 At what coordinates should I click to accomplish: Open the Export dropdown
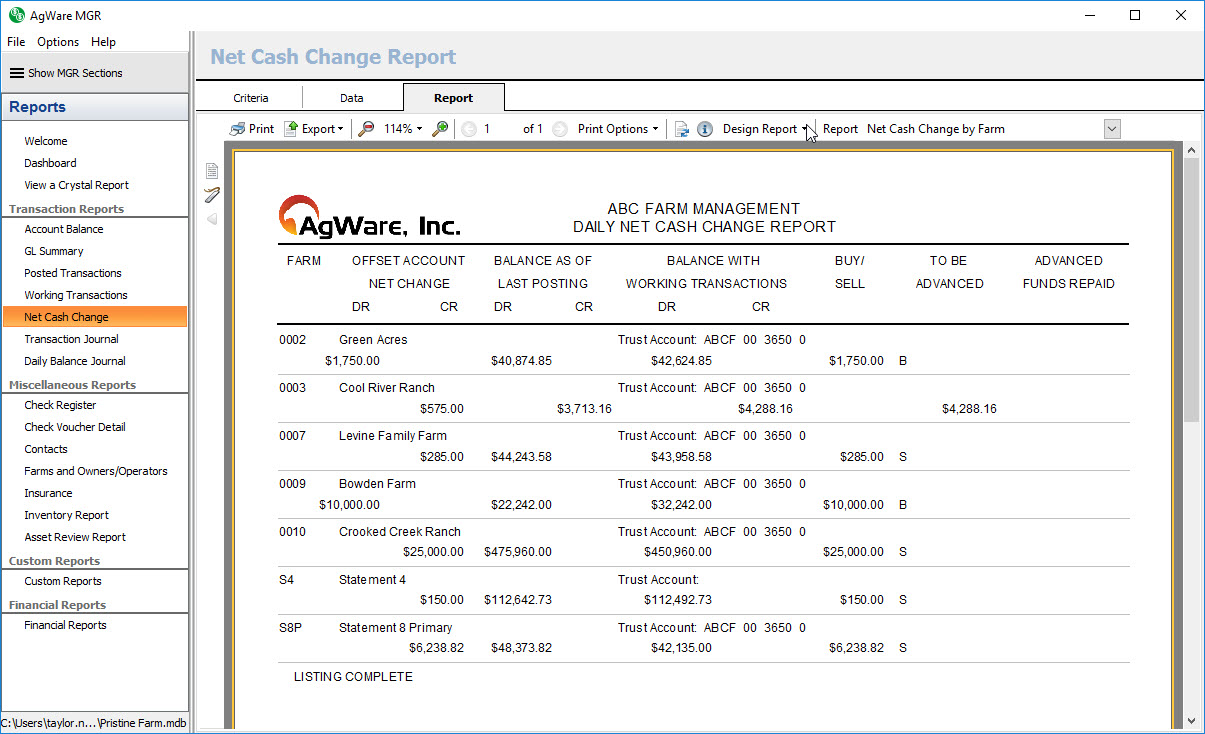314,129
